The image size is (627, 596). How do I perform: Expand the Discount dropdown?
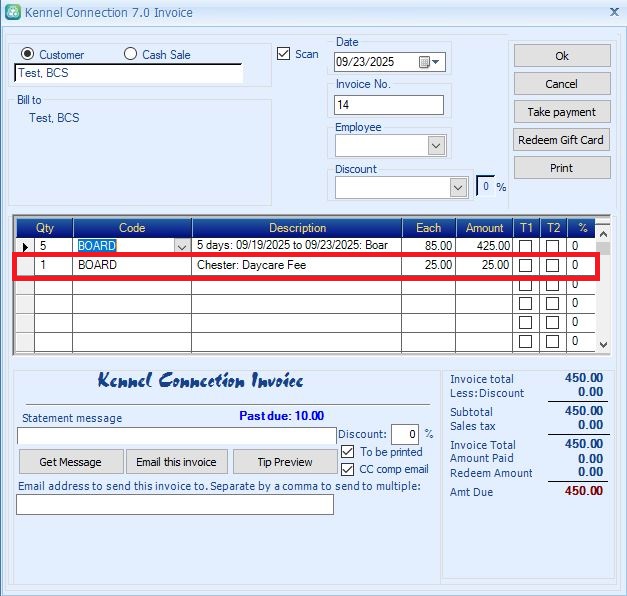tap(458, 188)
